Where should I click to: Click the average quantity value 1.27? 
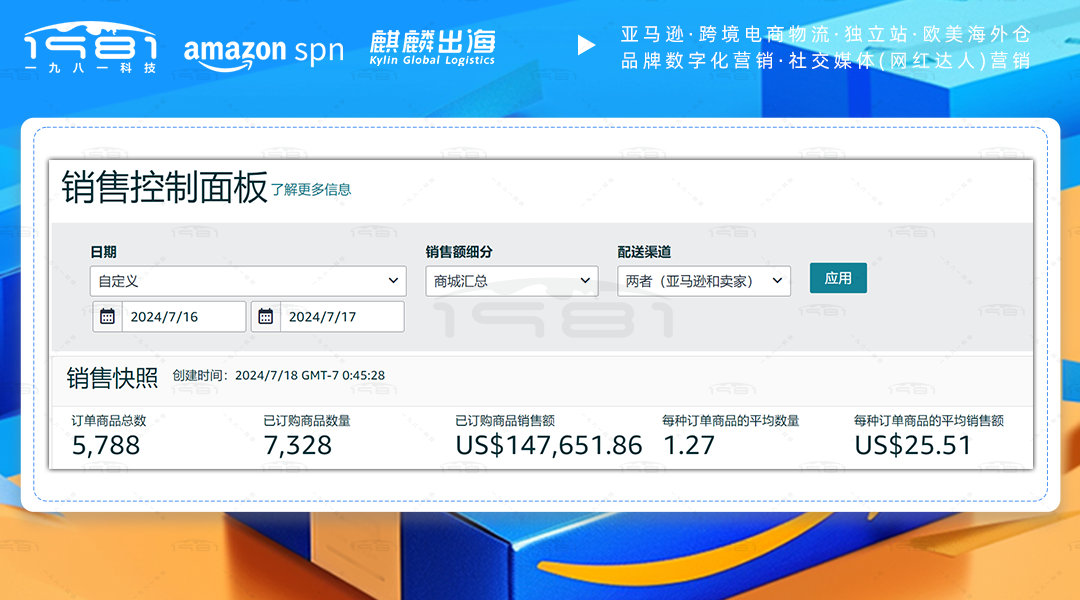(x=689, y=446)
